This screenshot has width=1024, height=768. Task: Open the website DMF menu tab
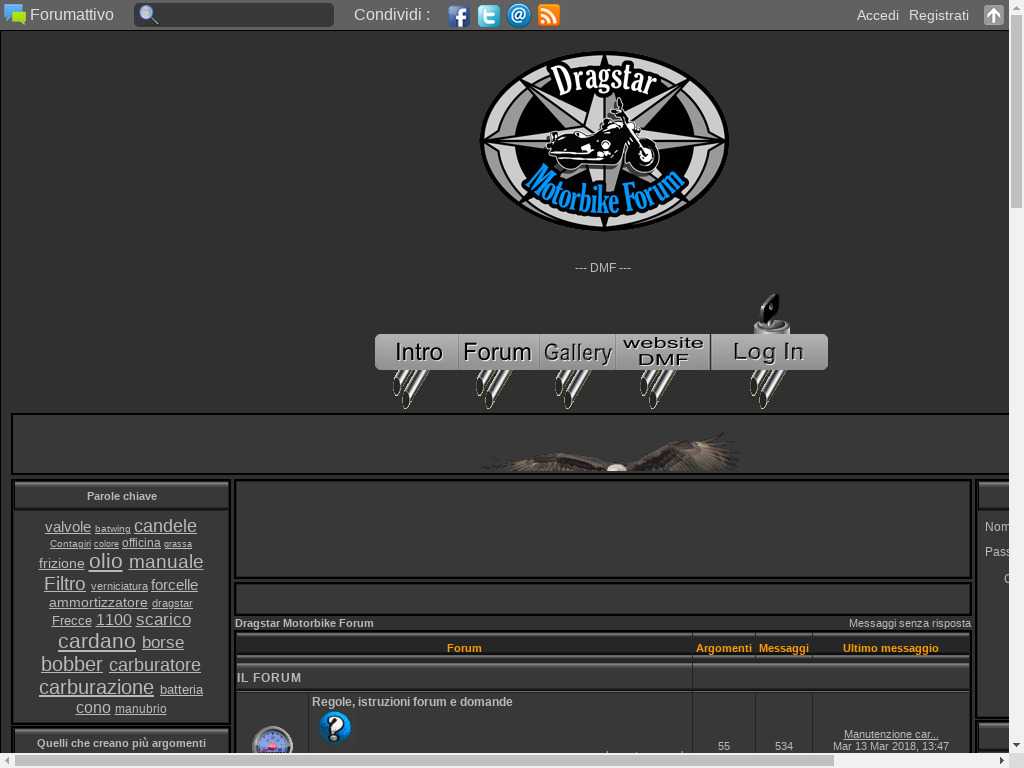(x=663, y=352)
